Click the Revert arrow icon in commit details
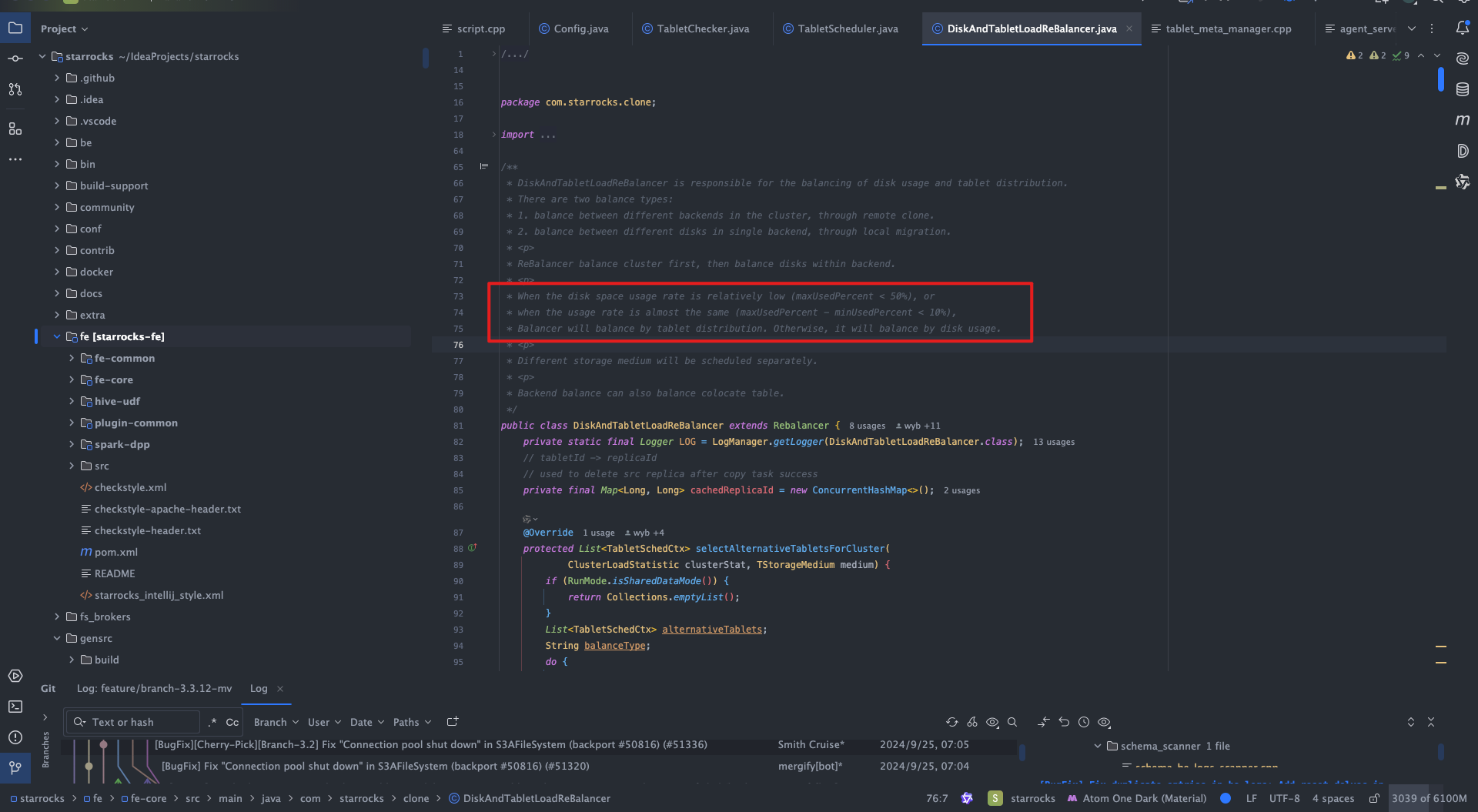 (1064, 722)
